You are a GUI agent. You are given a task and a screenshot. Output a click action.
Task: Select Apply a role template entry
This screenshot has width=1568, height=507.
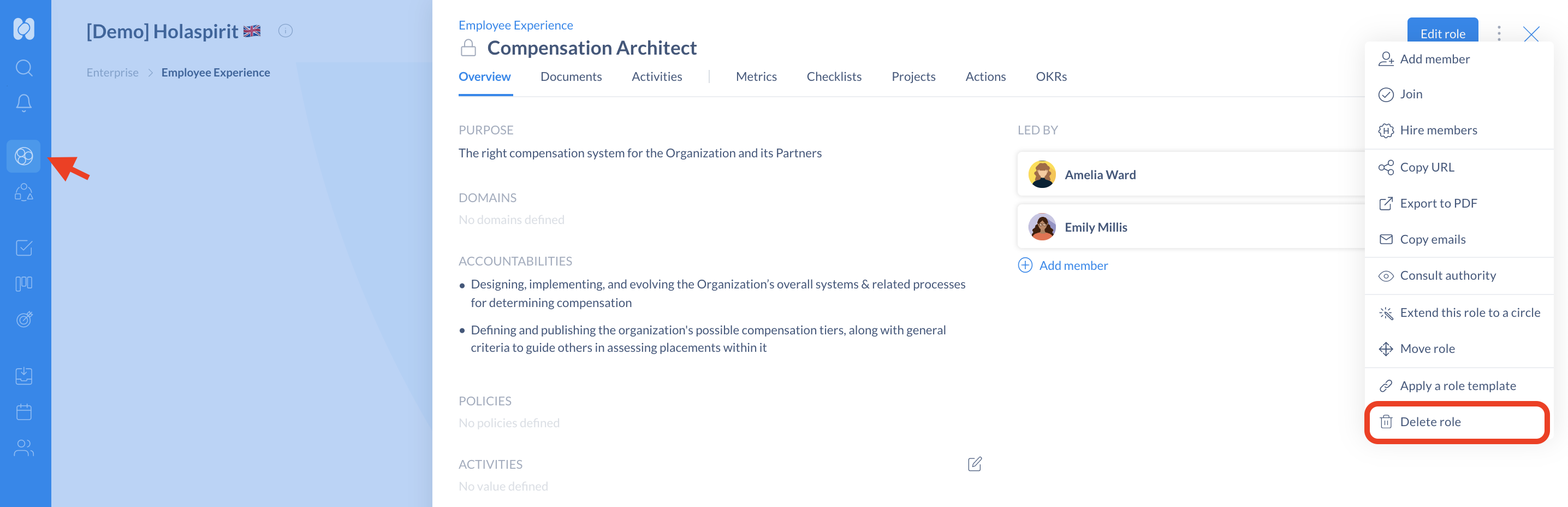(x=1458, y=386)
